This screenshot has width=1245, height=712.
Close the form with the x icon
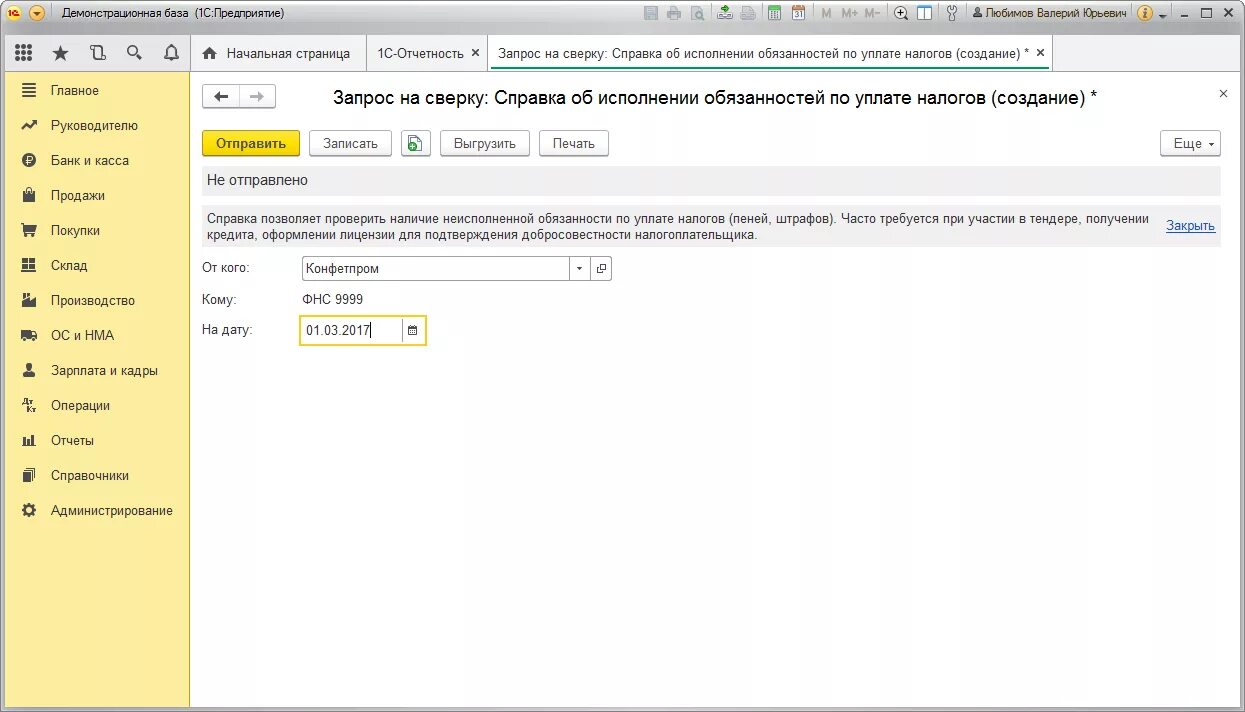click(x=1222, y=93)
